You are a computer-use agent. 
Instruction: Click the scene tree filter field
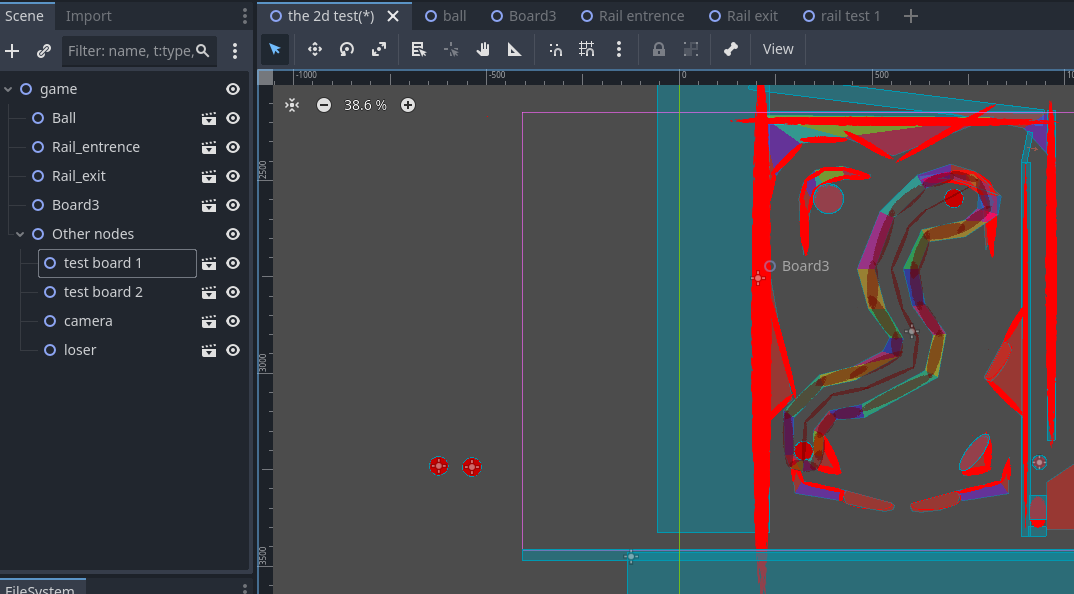pyautogui.click(x=130, y=51)
